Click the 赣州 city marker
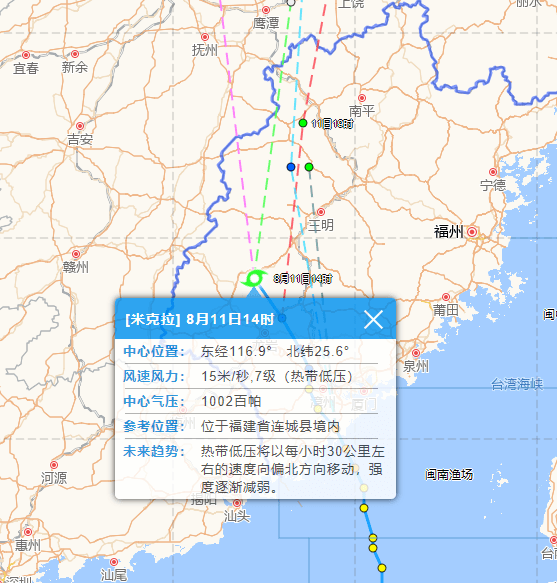The height and width of the screenshot is (583, 557). click(76, 254)
